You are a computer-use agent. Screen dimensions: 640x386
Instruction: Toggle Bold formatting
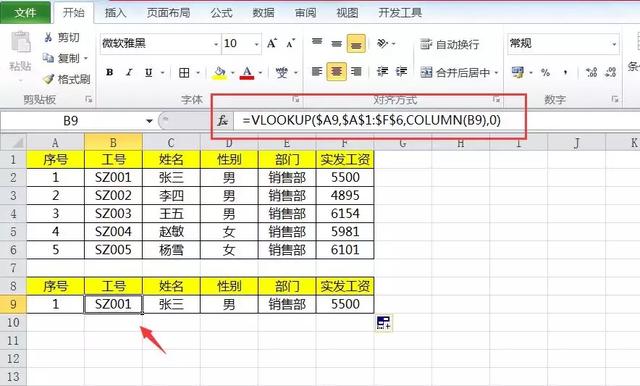click(109, 73)
